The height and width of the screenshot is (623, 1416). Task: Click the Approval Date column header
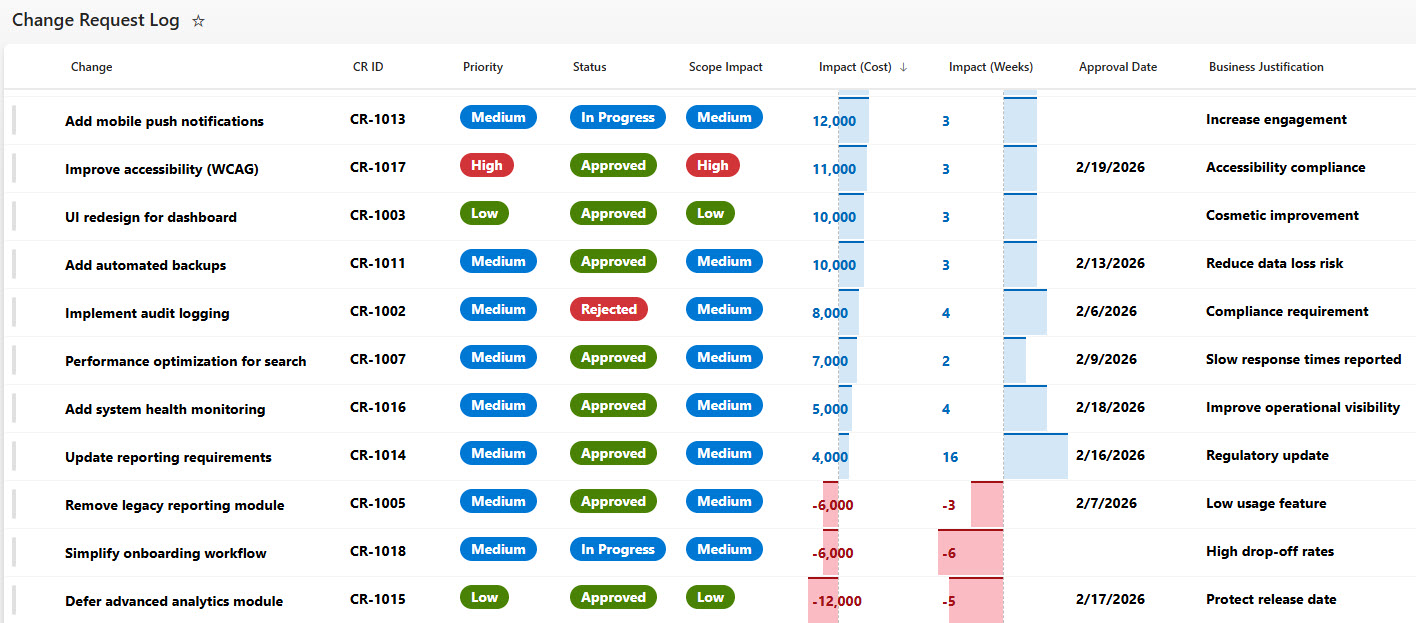click(1117, 67)
